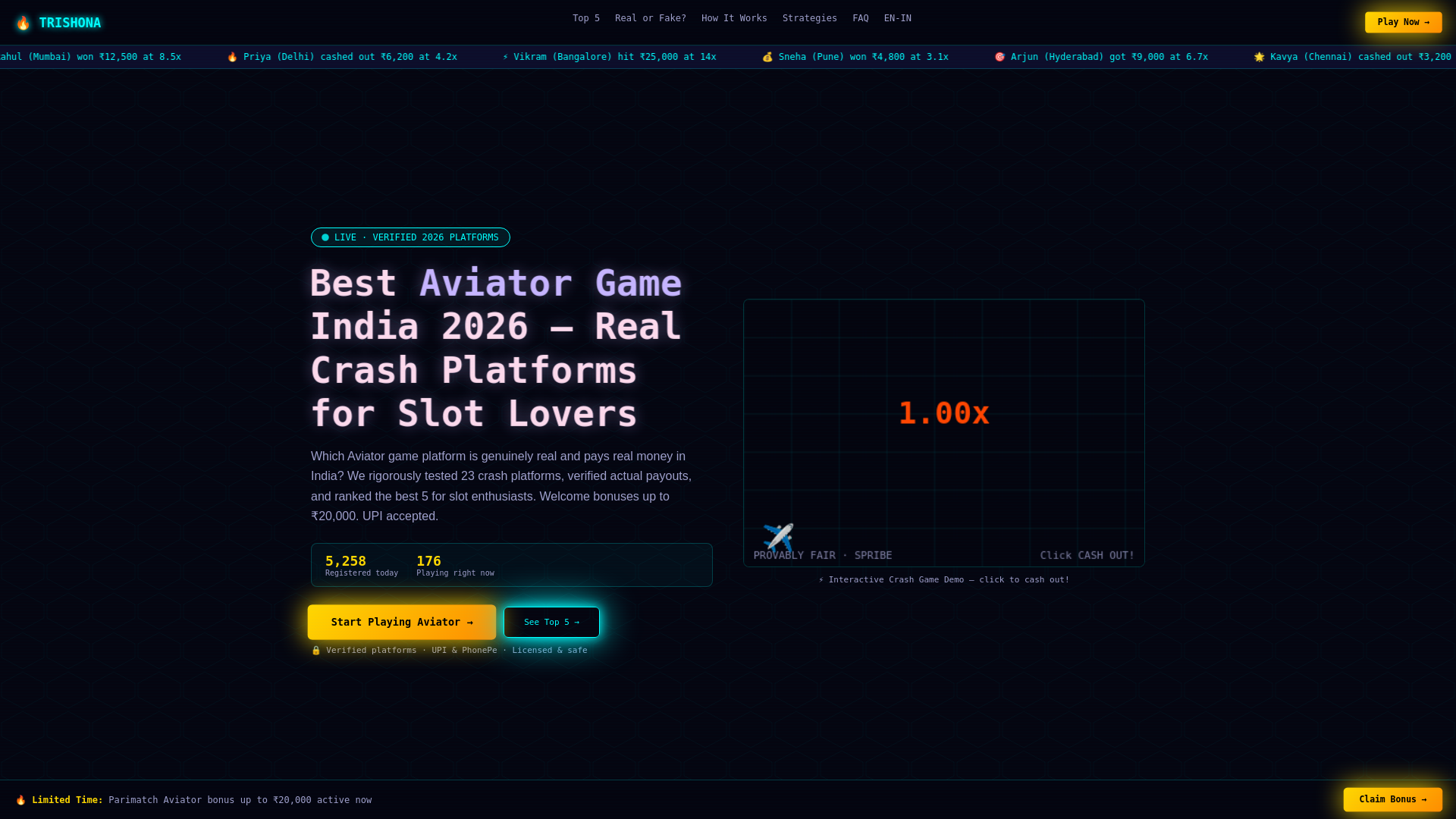The height and width of the screenshot is (819, 1456).
Task: Click the 176 Playing right now stat
Action: [x=455, y=565]
